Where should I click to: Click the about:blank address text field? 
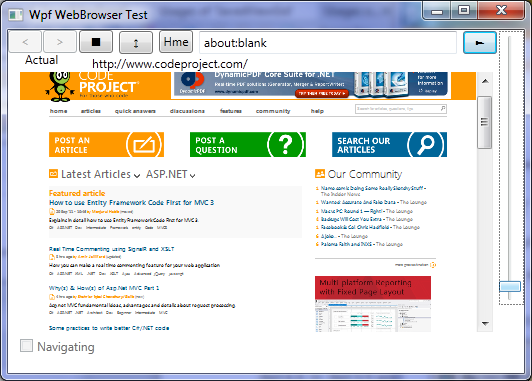click(328, 43)
